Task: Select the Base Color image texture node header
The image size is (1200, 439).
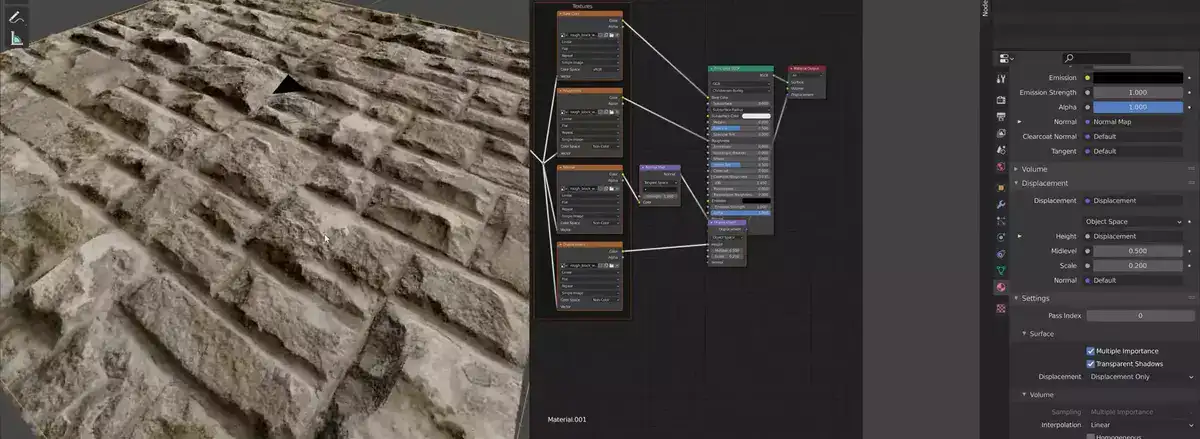Action: [589, 14]
